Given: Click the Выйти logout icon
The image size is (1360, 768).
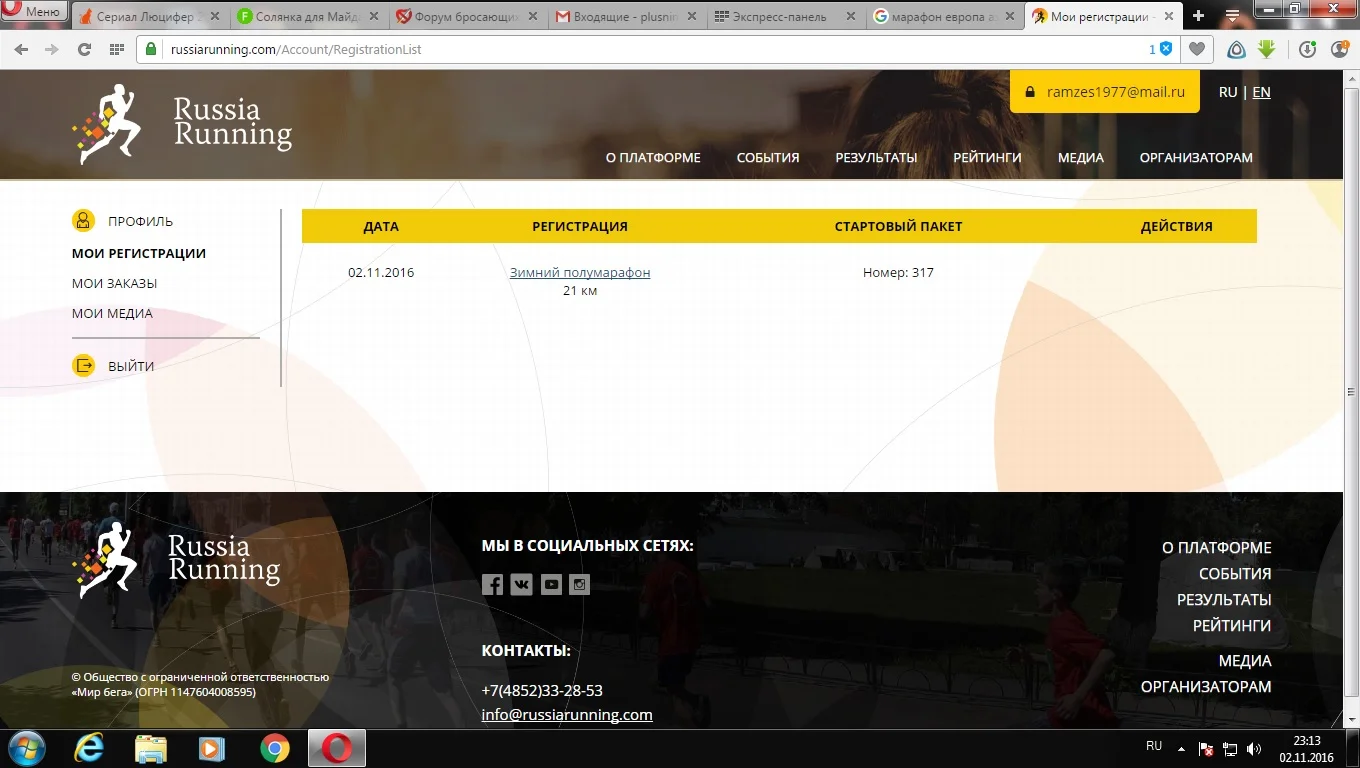Looking at the screenshot, I should (x=84, y=366).
